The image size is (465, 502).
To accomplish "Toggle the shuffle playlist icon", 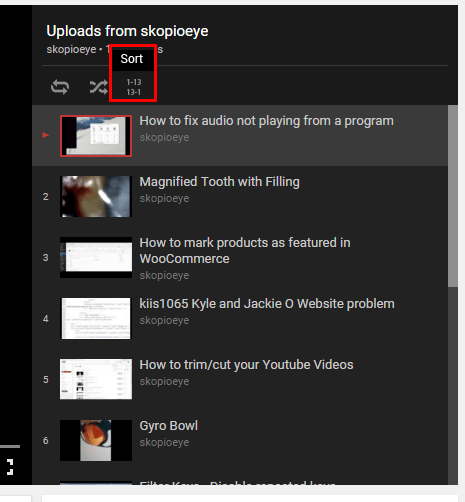I will [99, 87].
